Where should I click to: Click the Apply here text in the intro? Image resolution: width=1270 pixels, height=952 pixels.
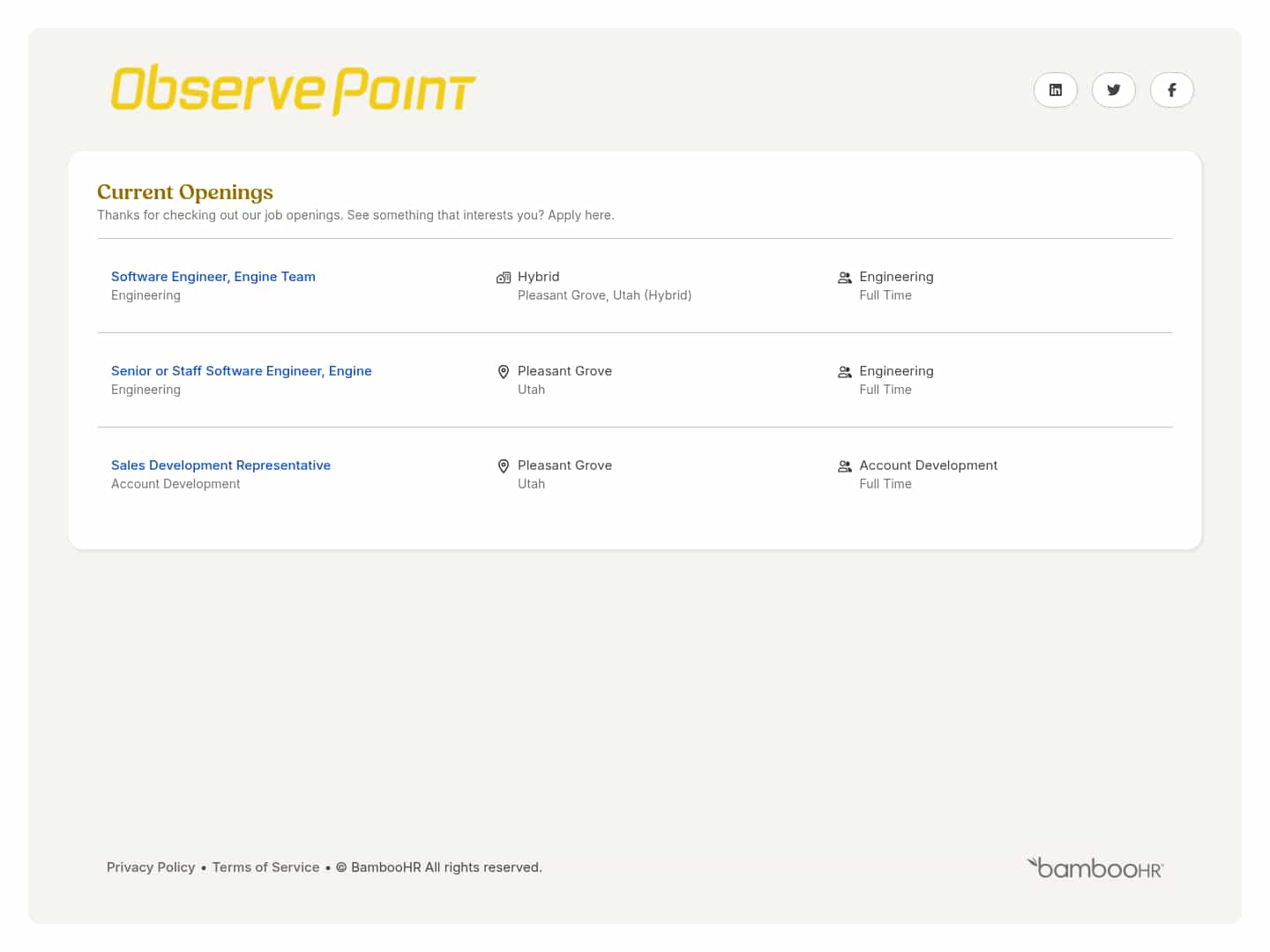click(x=581, y=214)
